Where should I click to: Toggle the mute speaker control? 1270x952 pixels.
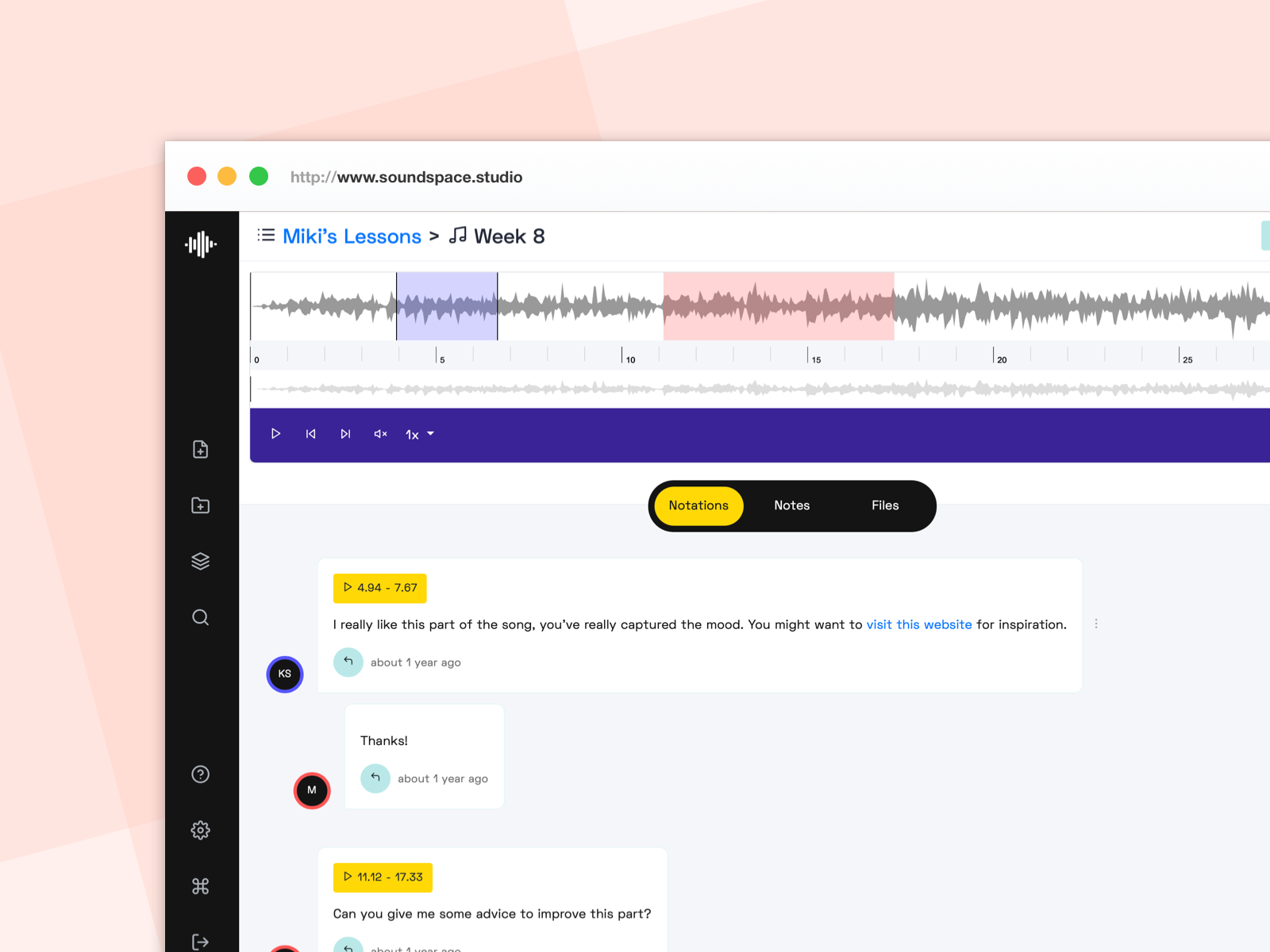380,434
